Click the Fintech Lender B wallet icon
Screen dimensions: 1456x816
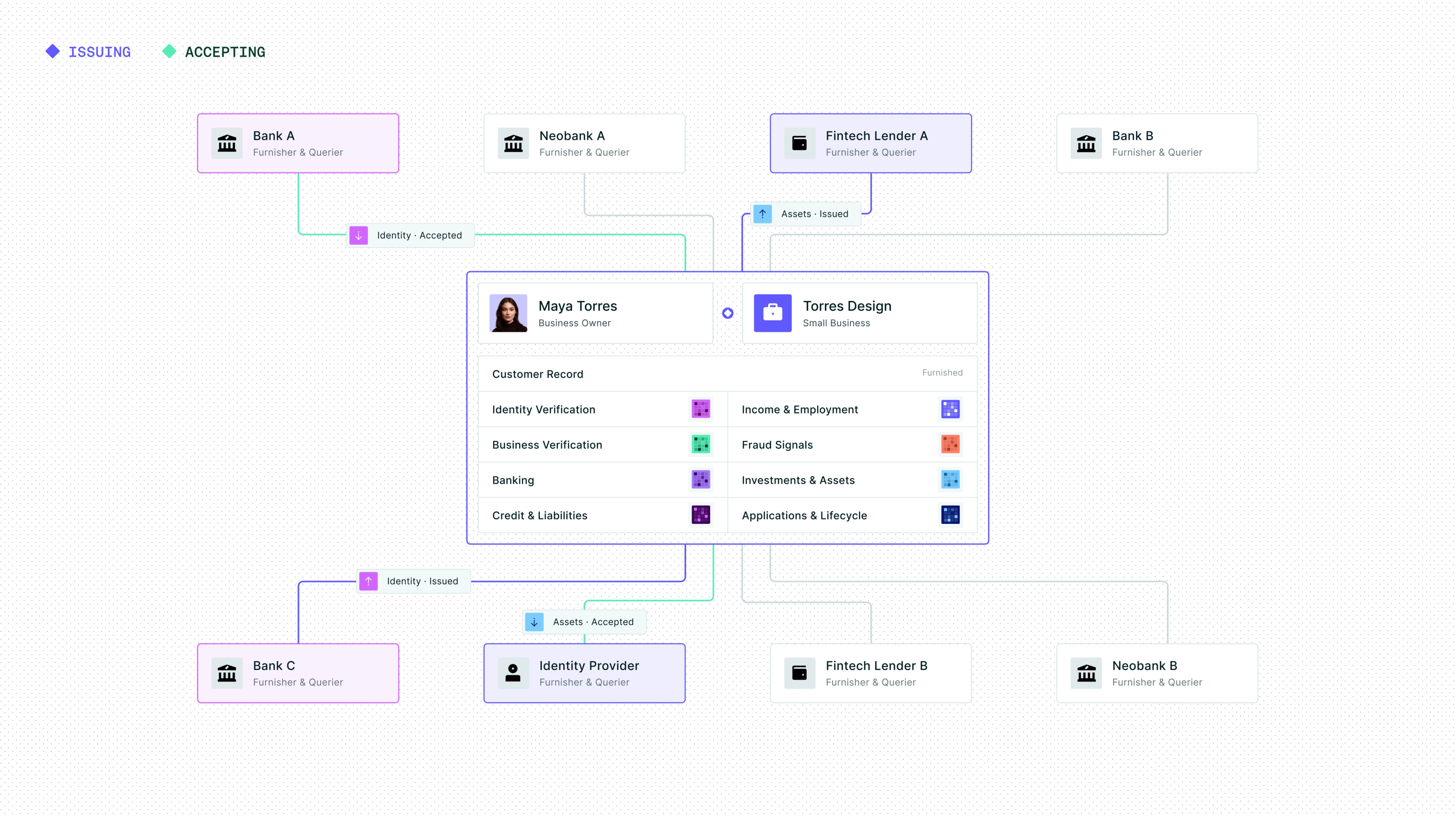[800, 673]
